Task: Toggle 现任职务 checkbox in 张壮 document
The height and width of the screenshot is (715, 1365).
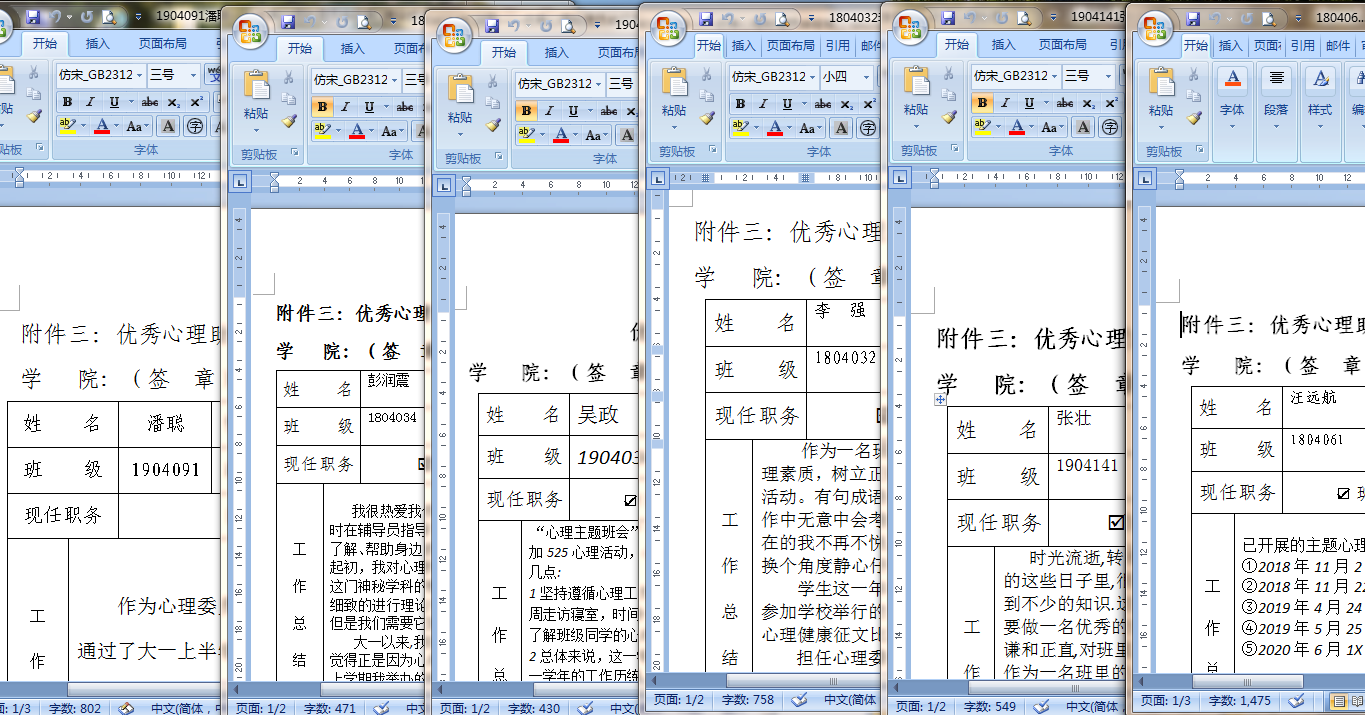Action: 1116,522
